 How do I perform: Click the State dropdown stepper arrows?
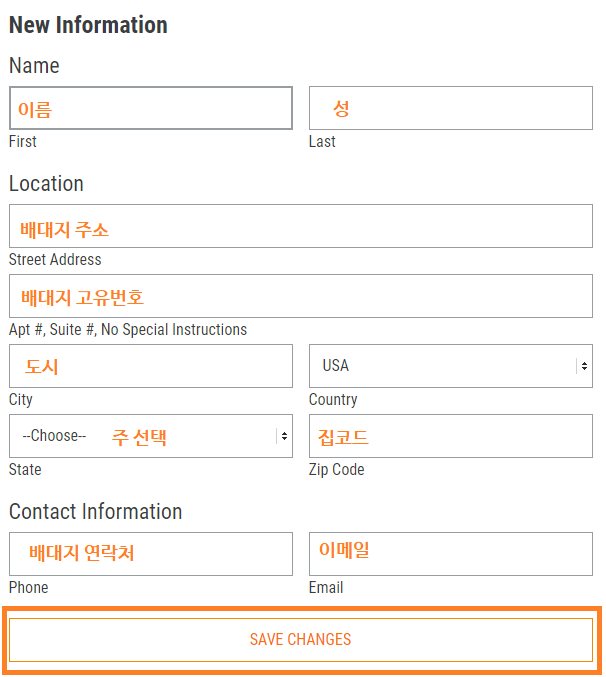tap(284, 436)
